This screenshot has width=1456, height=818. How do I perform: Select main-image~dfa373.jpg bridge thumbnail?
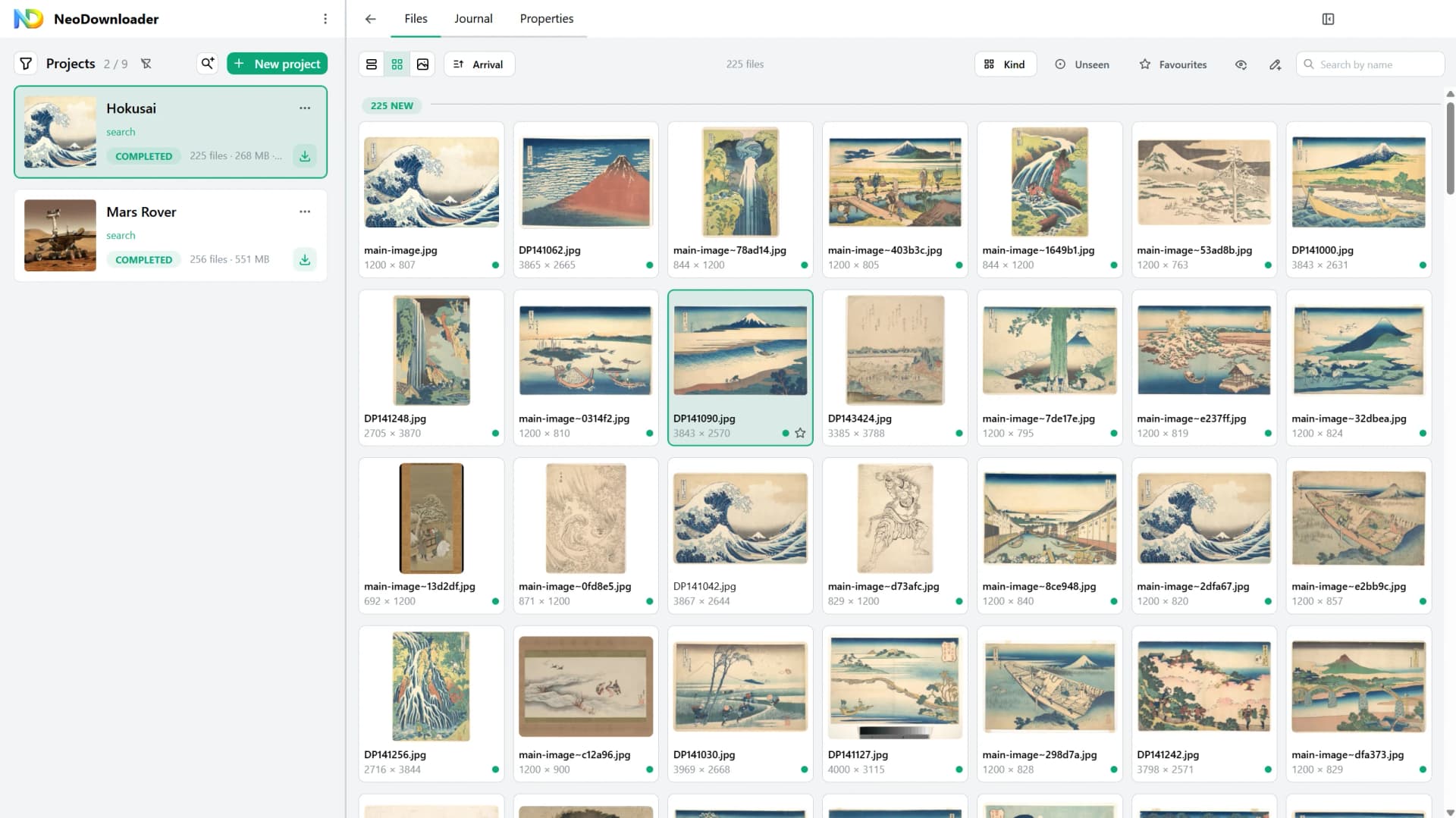1359,687
